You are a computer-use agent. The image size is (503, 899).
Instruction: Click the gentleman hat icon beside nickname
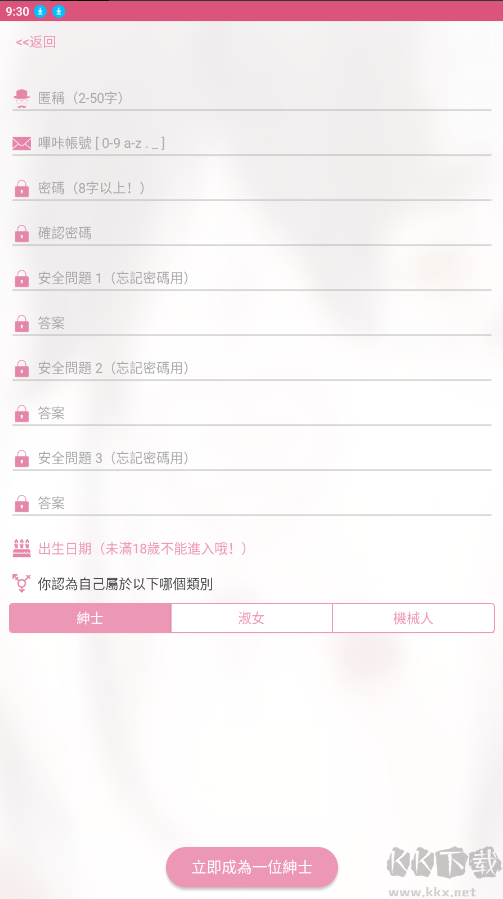pyautogui.click(x=22, y=99)
